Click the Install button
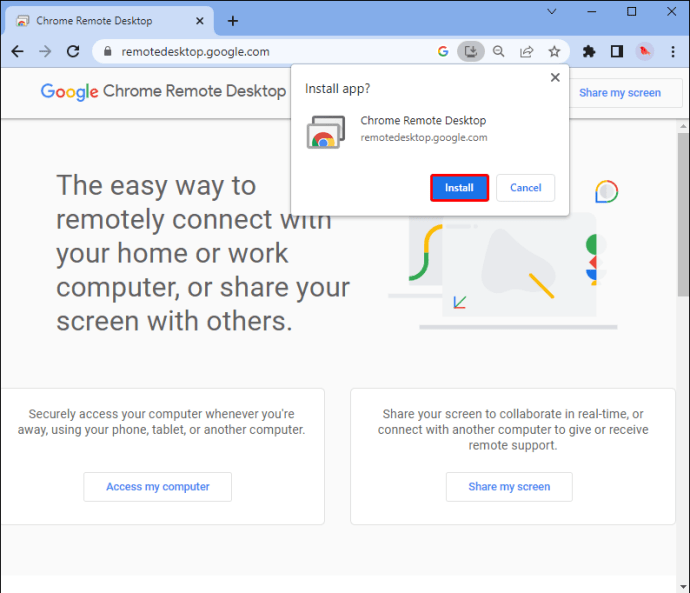Viewport: 690px width, 593px height. coord(459,188)
